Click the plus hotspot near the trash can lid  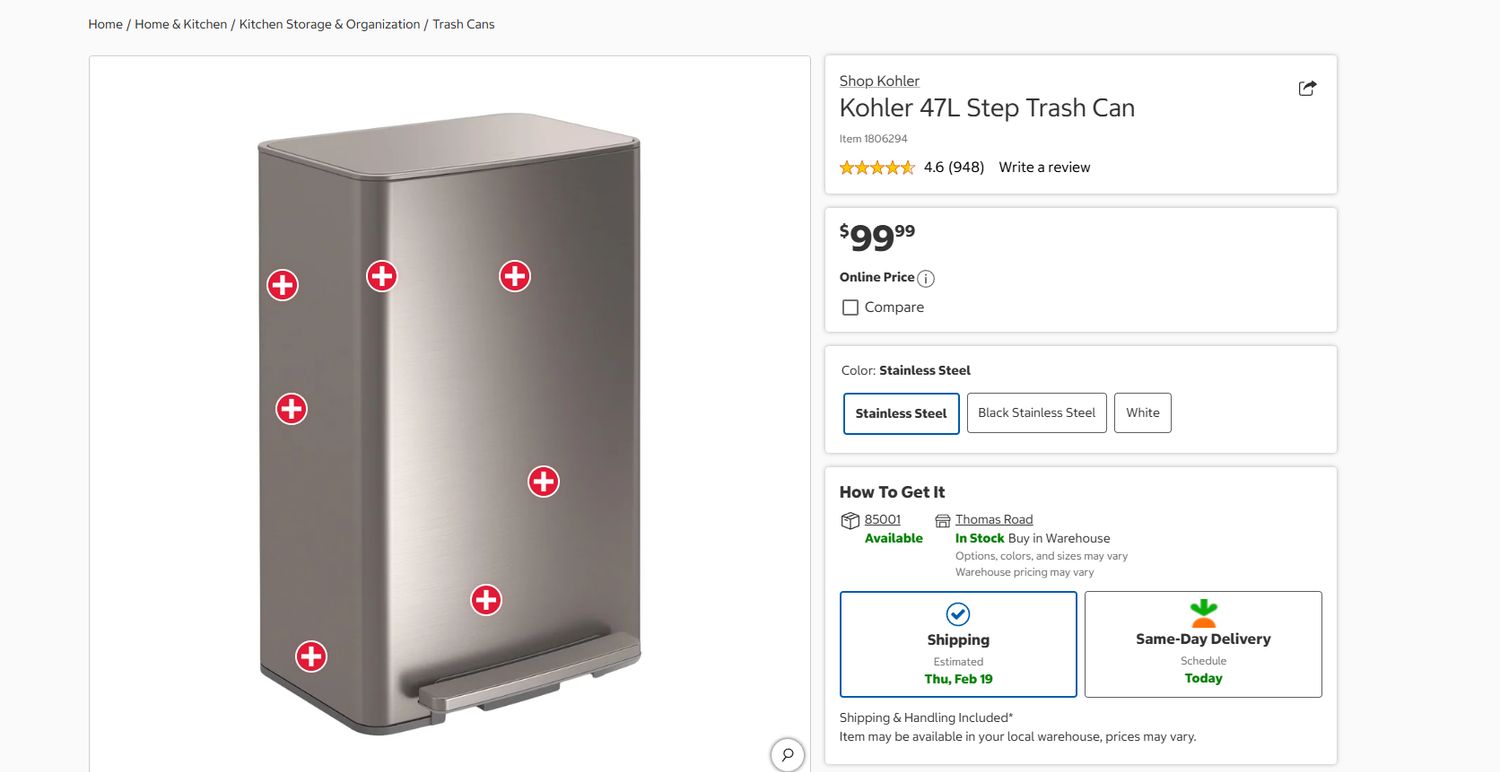381,276
